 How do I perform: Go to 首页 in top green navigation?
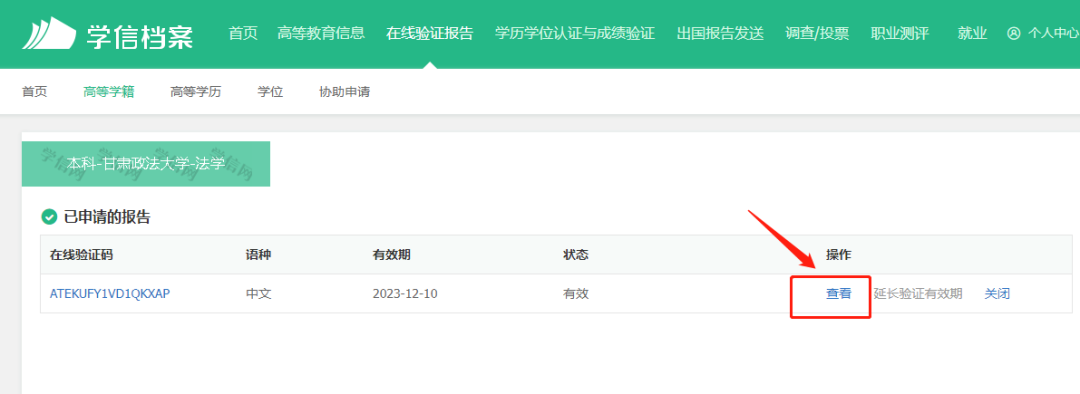click(x=243, y=33)
